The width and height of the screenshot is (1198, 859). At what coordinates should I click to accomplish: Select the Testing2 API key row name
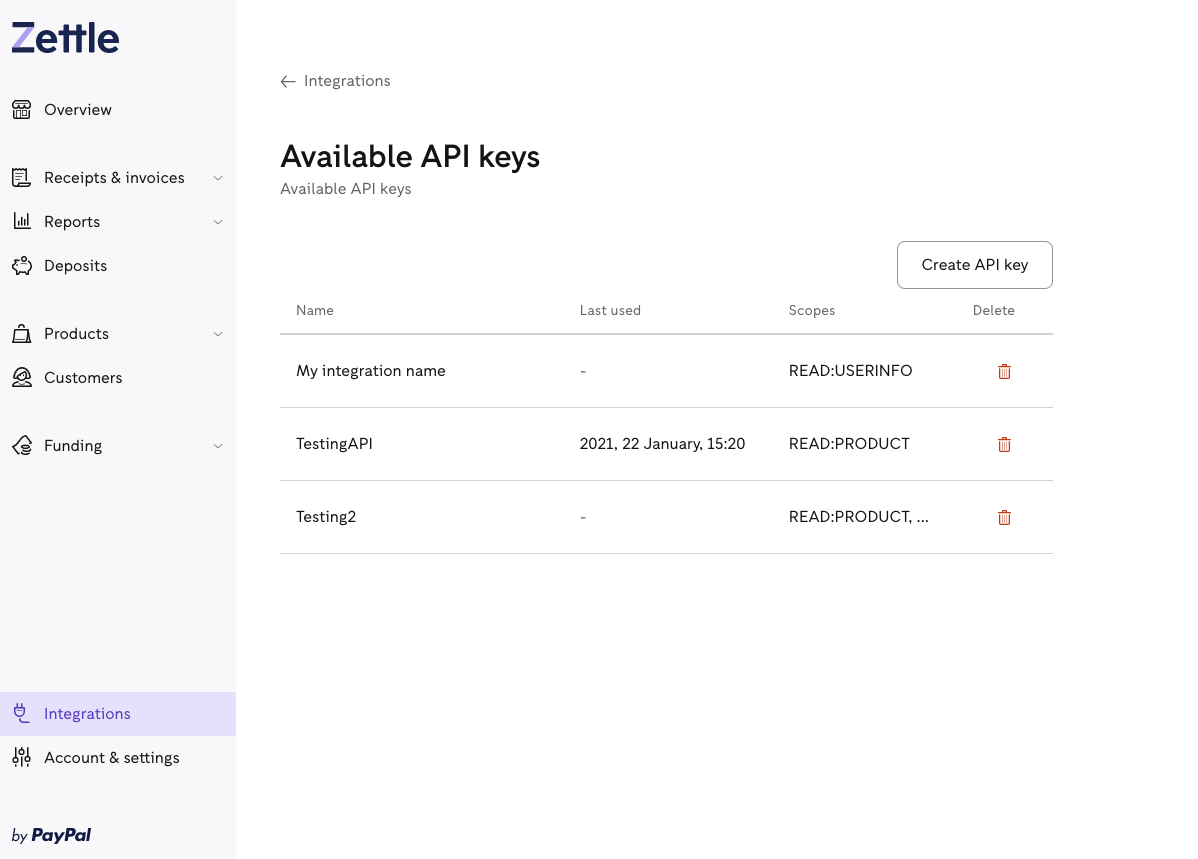click(x=326, y=517)
